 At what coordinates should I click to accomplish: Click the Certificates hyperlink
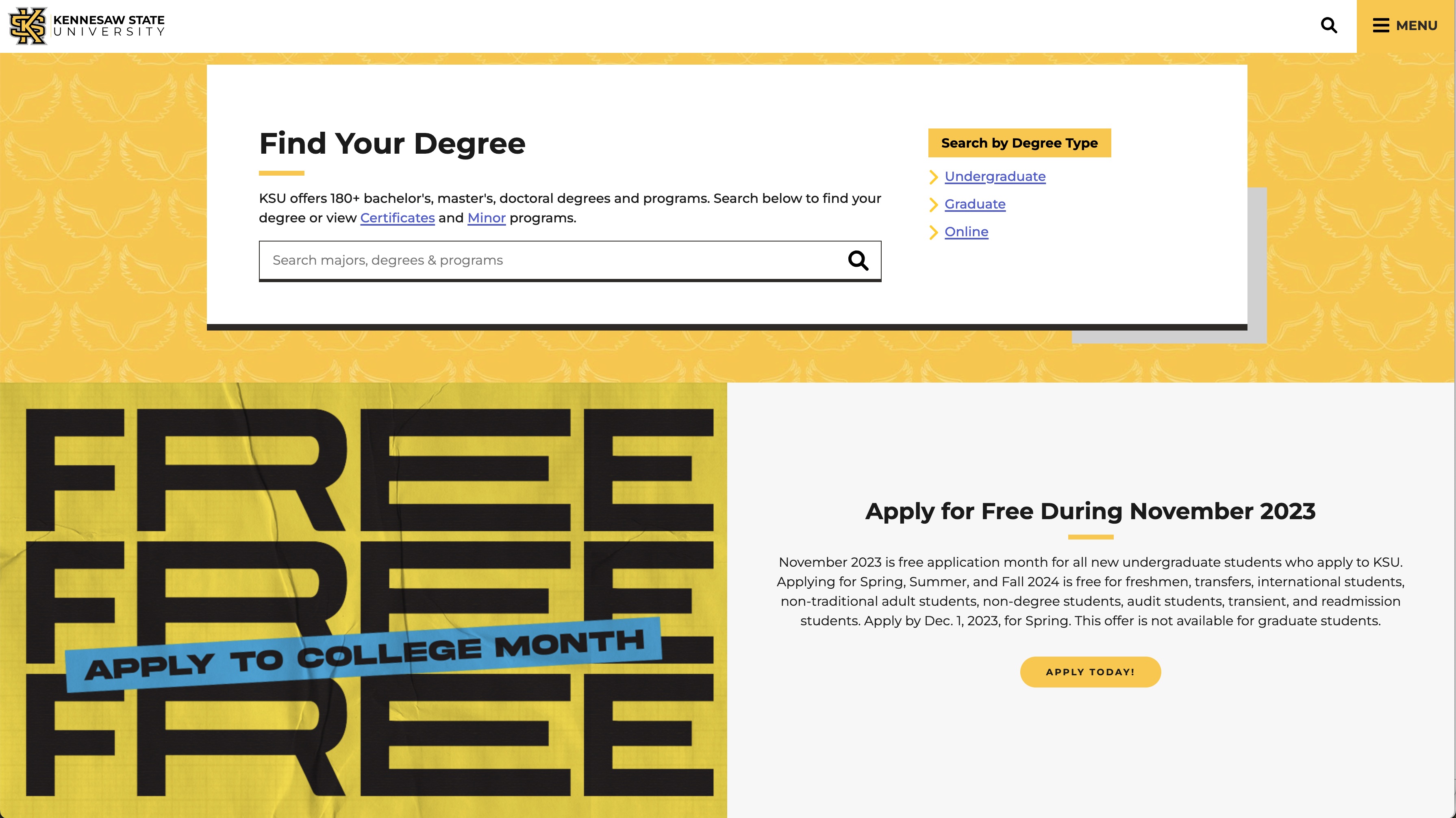coord(397,217)
